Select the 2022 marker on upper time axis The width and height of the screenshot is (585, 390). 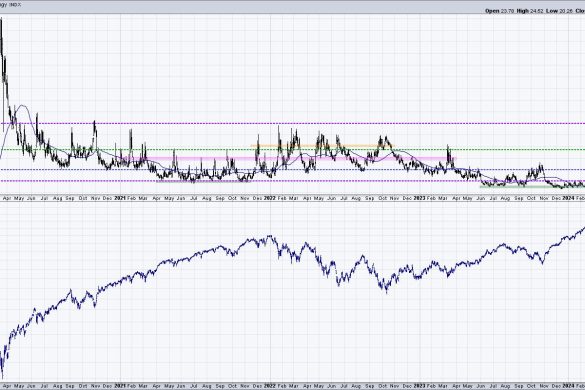pyautogui.click(x=269, y=198)
